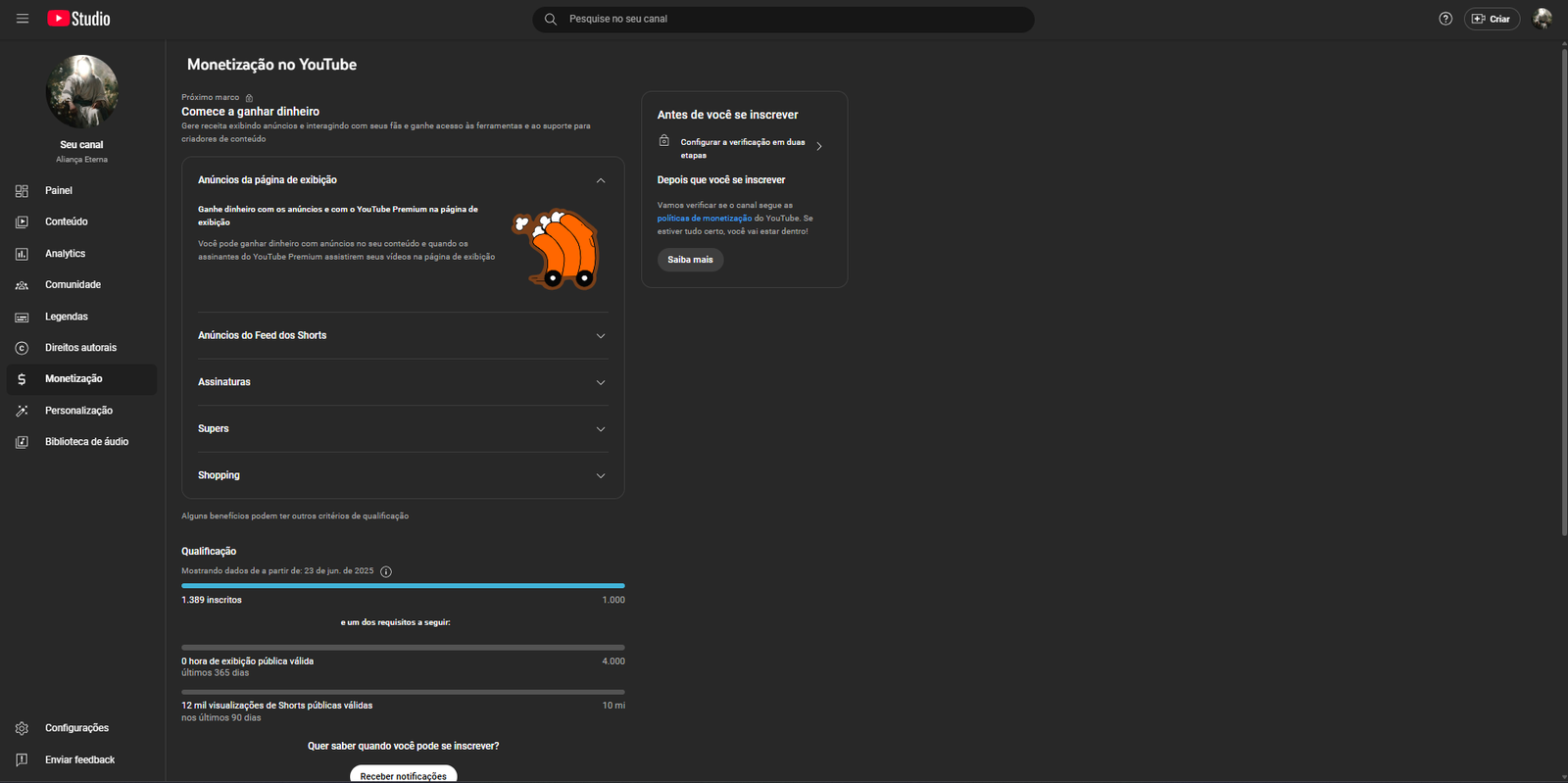
Task: Click the channel search input field
Action: [783, 19]
